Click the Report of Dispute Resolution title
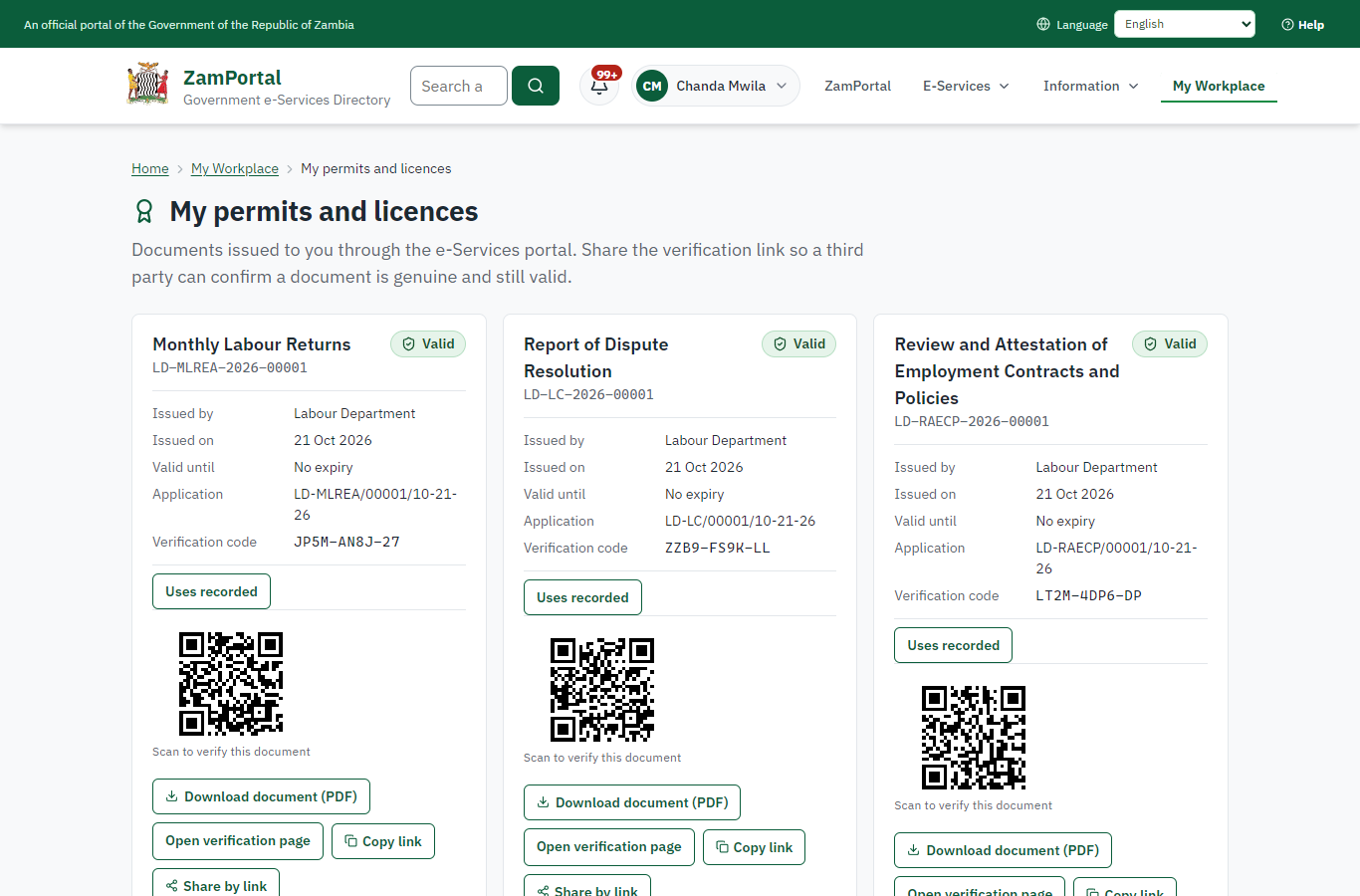Screen dimensions: 1360x896 point(596,357)
